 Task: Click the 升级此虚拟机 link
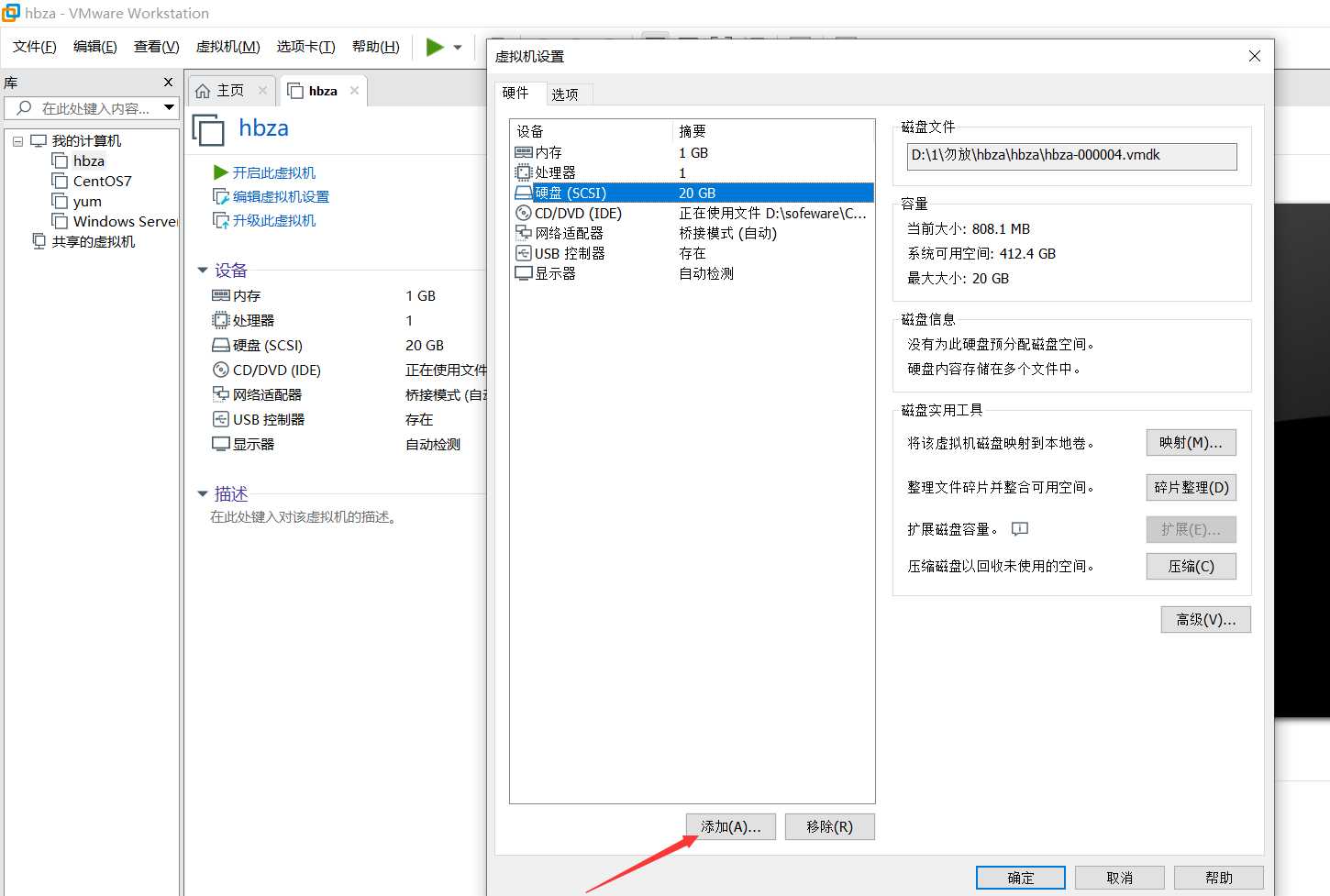point(273,220)
